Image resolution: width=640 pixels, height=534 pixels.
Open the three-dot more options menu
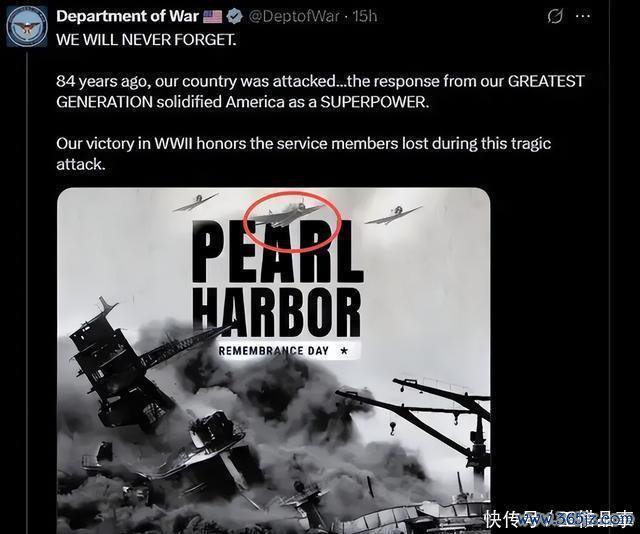coord(583,16)
